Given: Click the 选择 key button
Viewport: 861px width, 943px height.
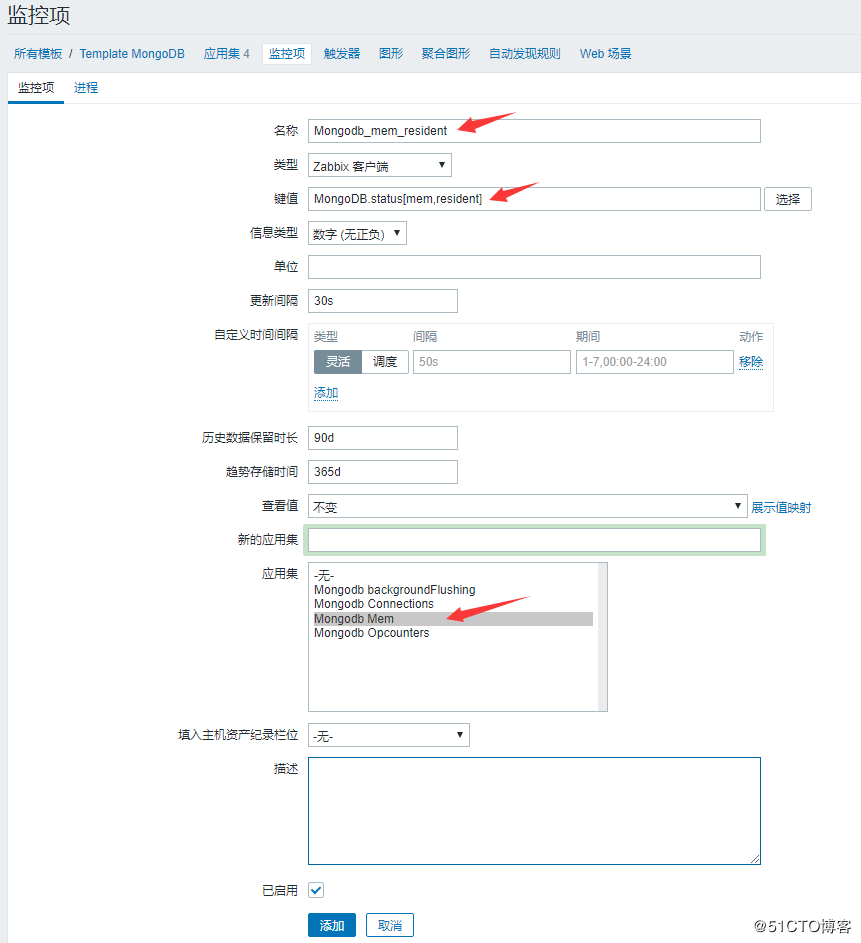Looking at the screenshot, I should [x=788, y=199].
